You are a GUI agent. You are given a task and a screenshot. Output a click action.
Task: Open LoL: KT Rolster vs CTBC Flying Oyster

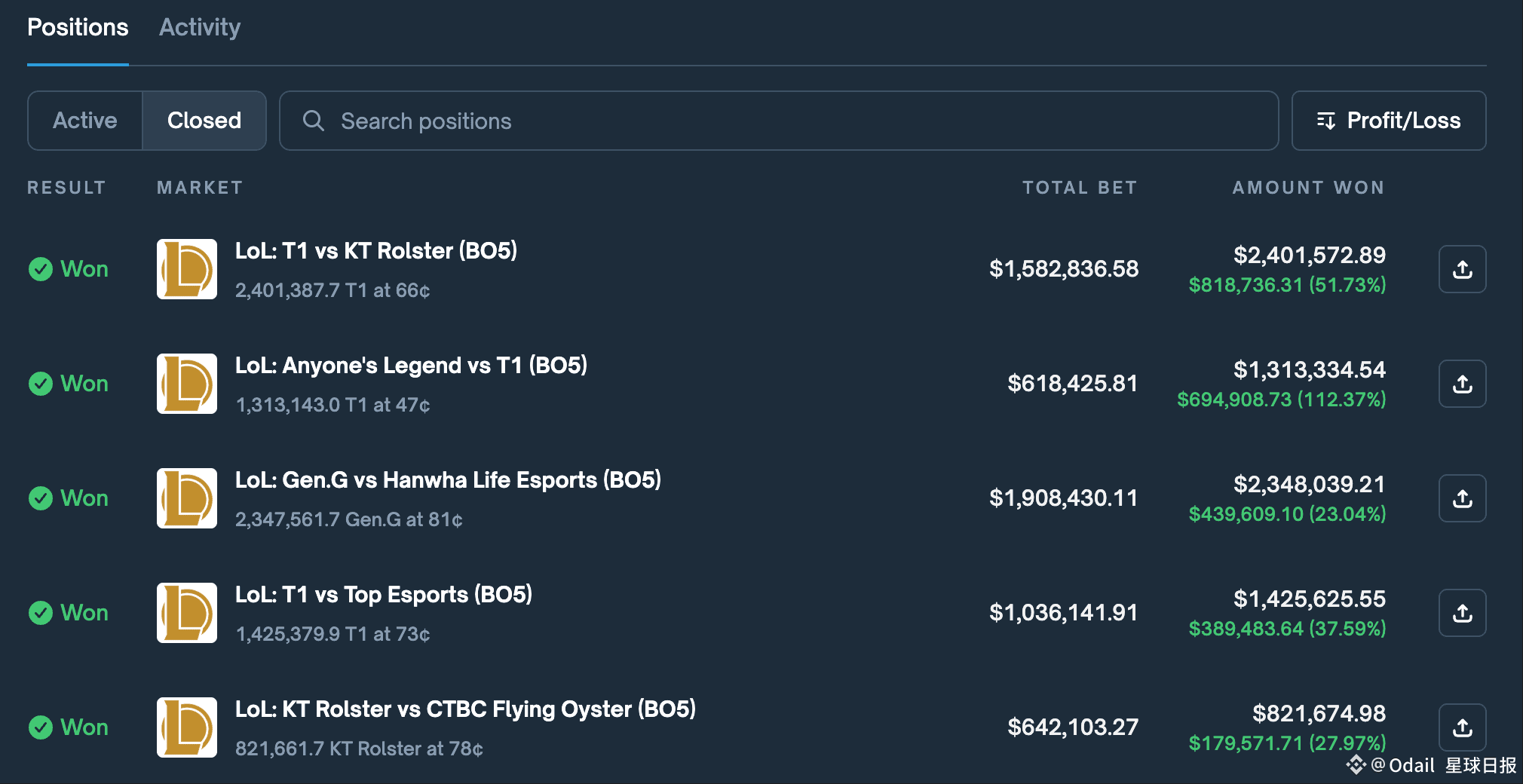pos(465,709)
